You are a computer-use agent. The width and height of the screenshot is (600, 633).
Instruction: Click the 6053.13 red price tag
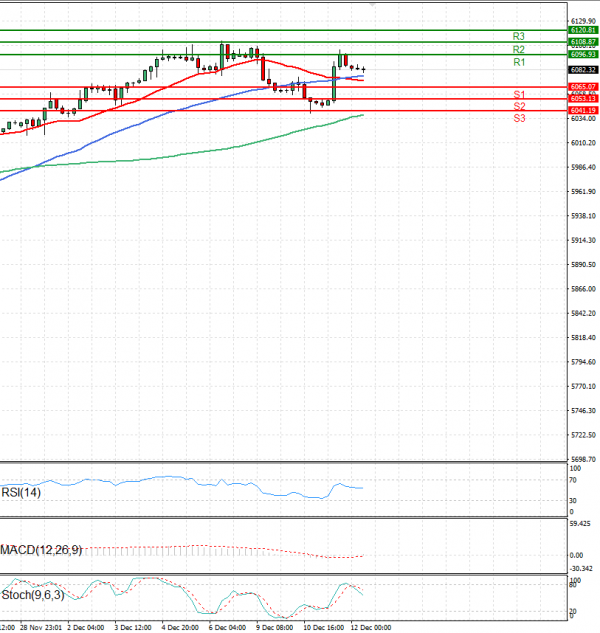(x=583, y=99)
